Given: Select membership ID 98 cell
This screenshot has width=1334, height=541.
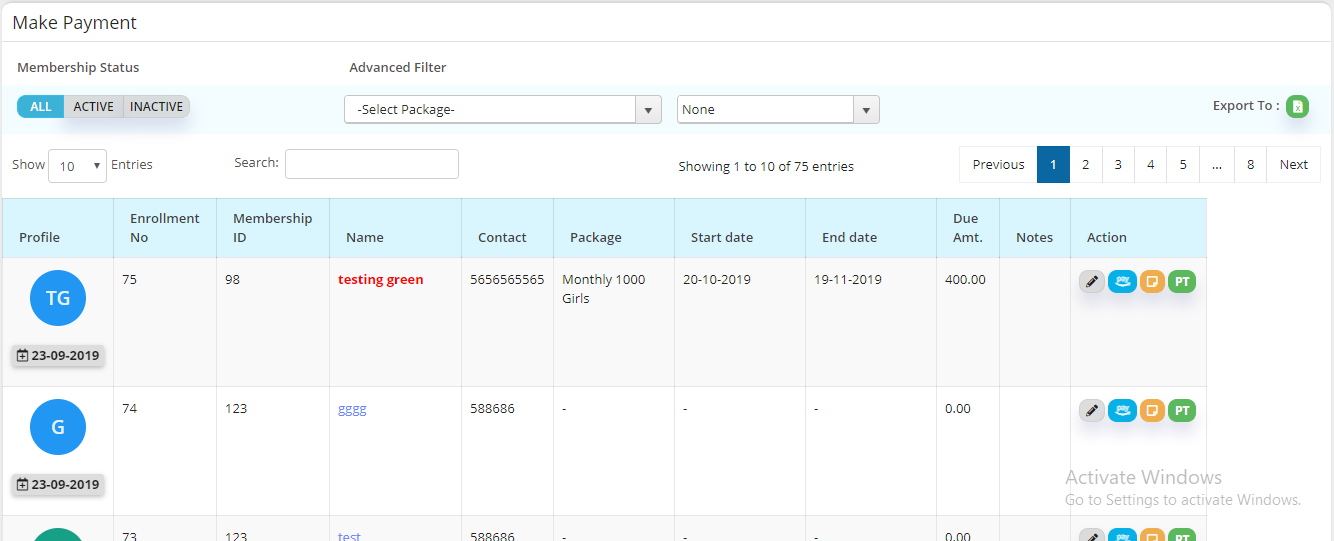Looking at the screenshot, I should tap(273, 322).
